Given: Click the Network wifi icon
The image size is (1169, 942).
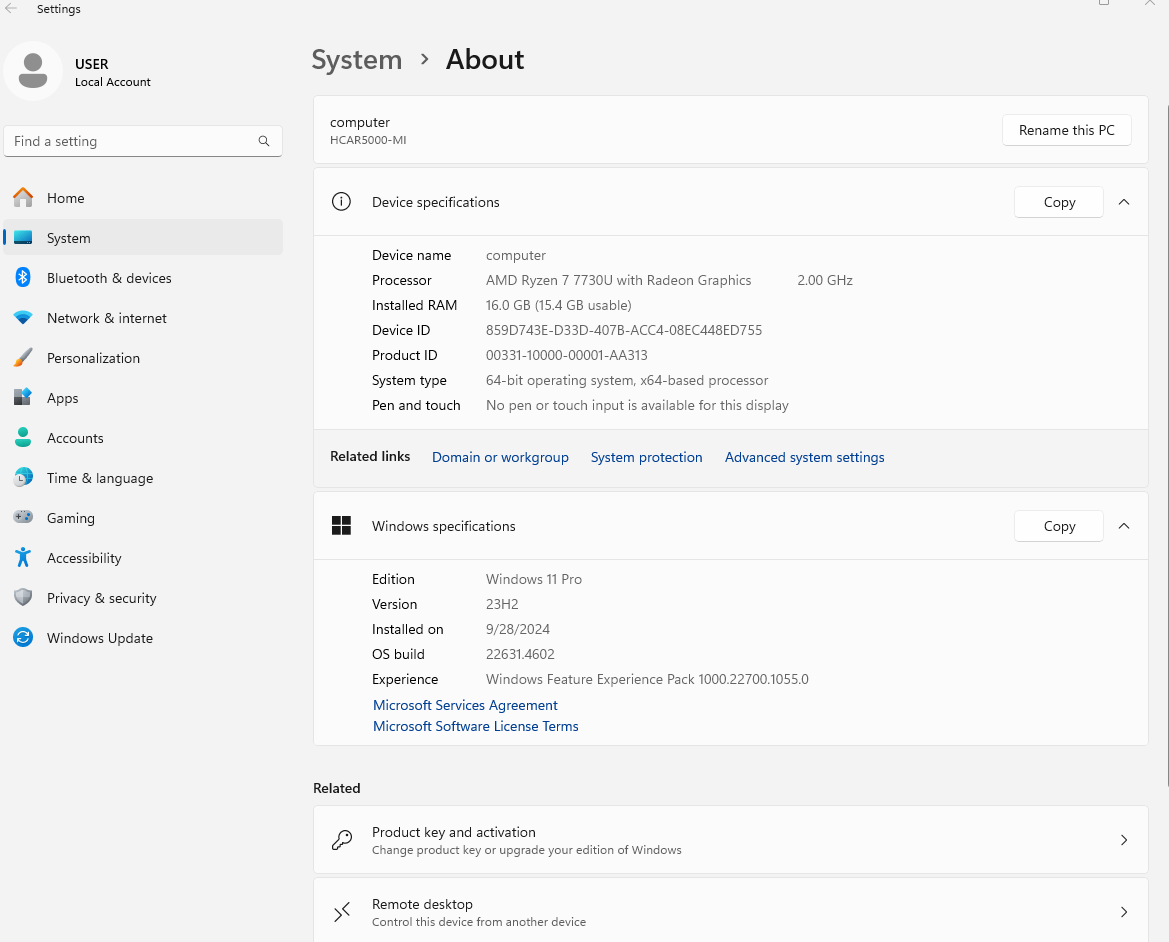Looking at the screenshot, I should (23, 318).
